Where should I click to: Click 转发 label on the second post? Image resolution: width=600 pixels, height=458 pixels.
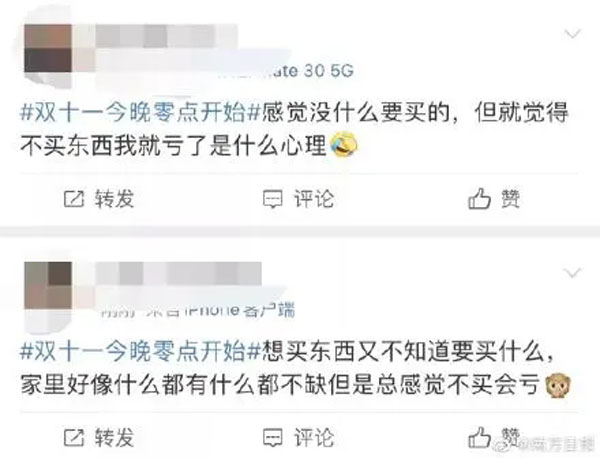(114, 437)
